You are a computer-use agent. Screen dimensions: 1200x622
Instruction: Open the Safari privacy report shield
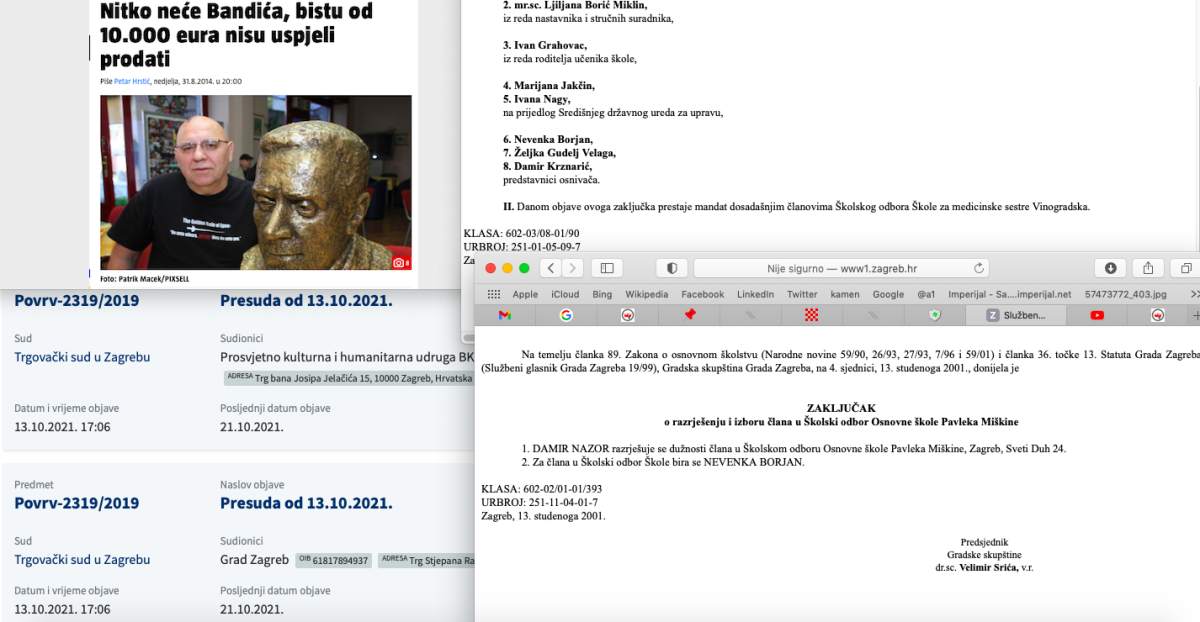tap(672, 268)
